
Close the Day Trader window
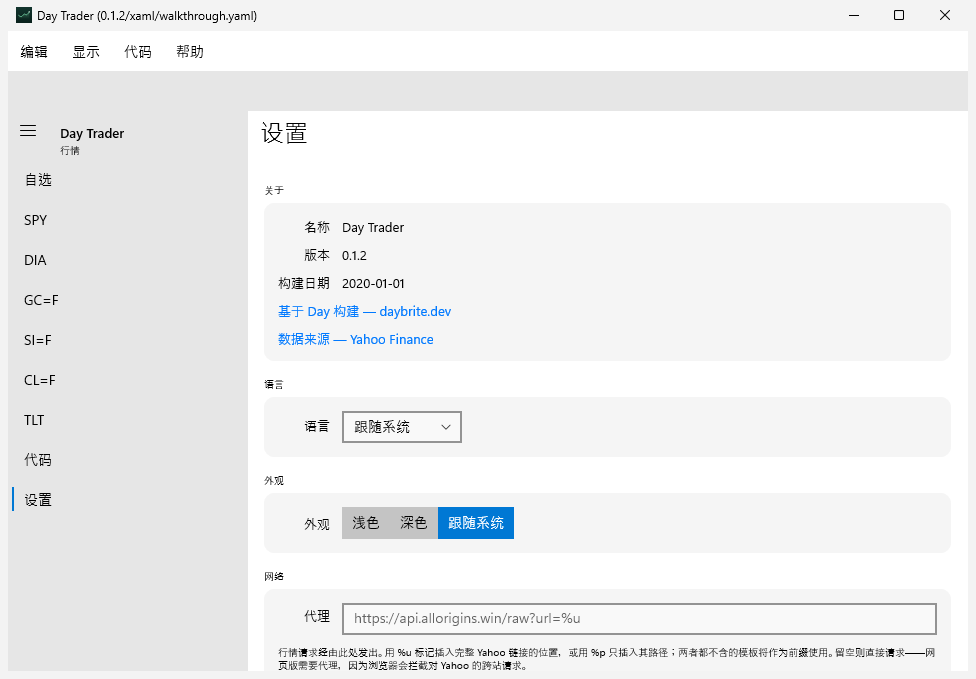(945, 16)
